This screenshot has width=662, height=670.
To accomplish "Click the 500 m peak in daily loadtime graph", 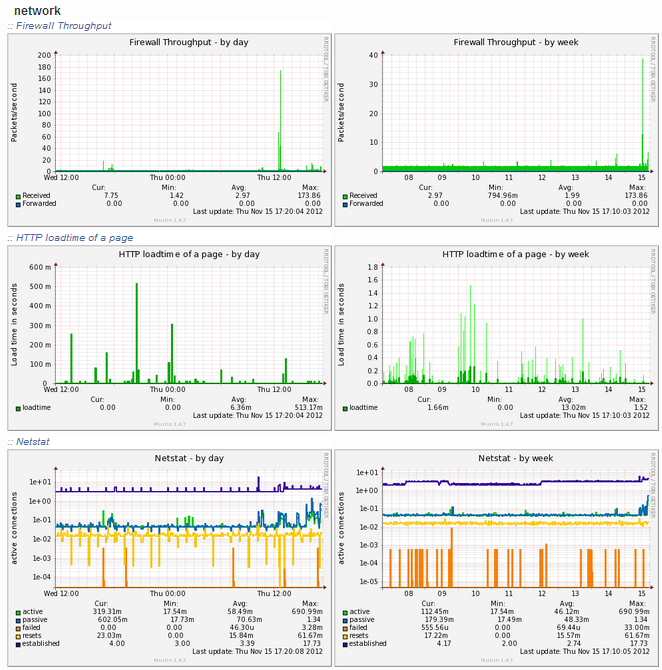I will click(x=137, y=333).
